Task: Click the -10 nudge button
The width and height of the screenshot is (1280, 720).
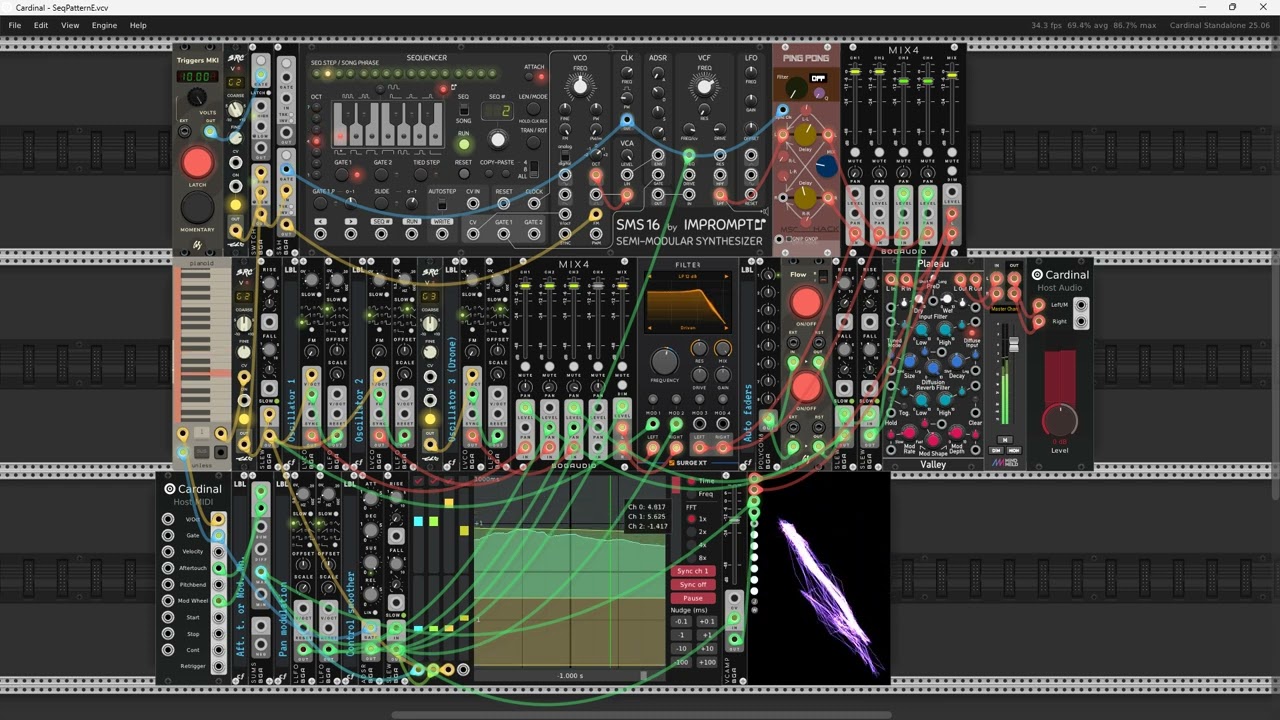Action: click(682, 648)
